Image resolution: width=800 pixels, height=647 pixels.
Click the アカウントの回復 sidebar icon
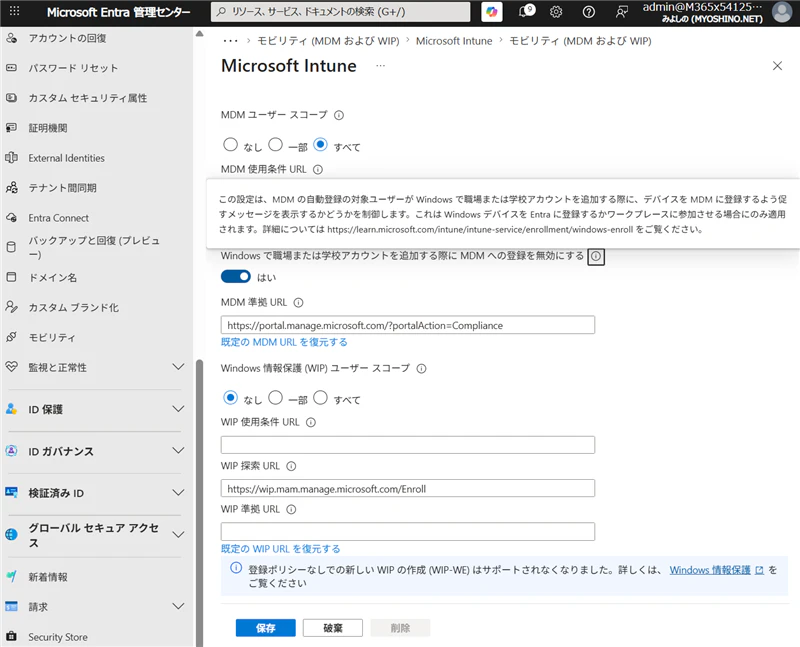(11, 38)
